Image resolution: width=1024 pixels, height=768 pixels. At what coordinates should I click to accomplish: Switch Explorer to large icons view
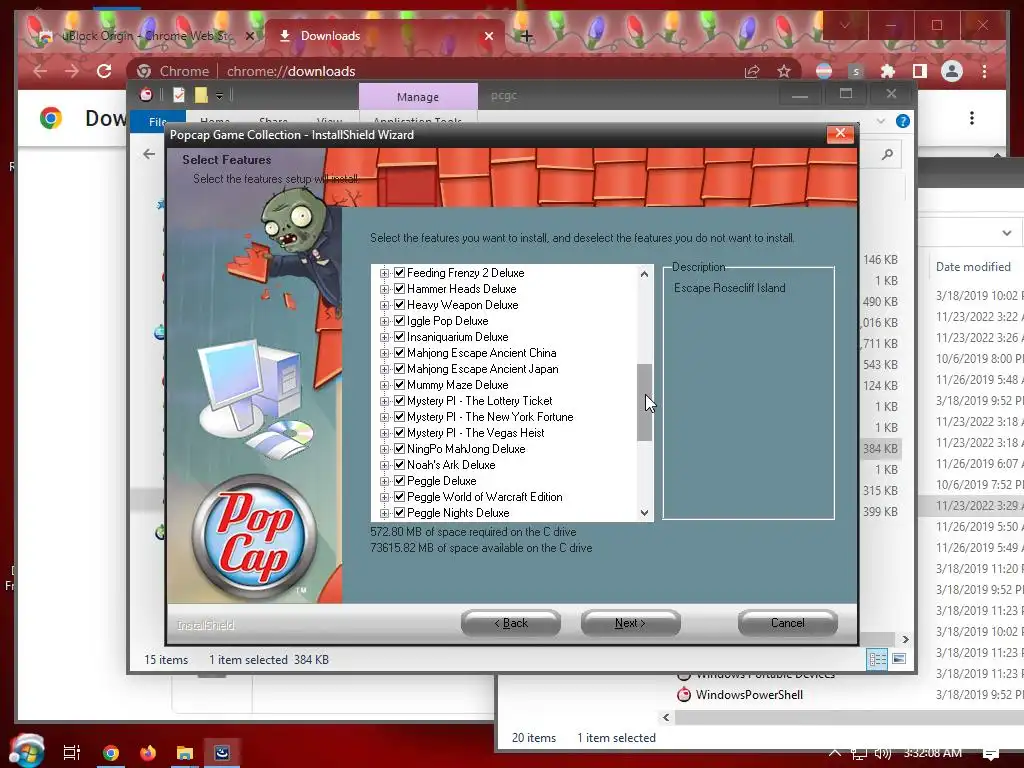pos(899,659)
